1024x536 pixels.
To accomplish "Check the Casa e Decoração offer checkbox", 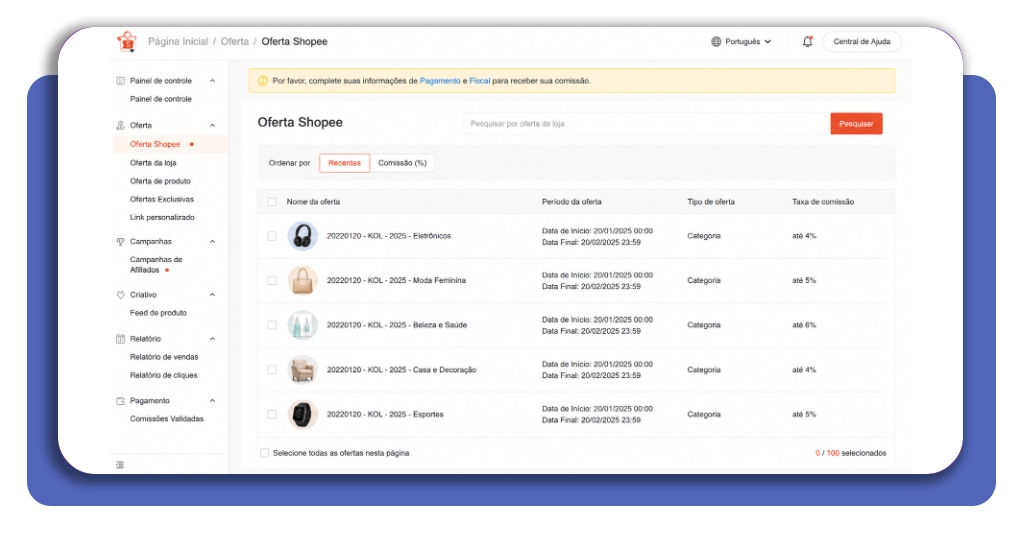I will click(272, 370).
